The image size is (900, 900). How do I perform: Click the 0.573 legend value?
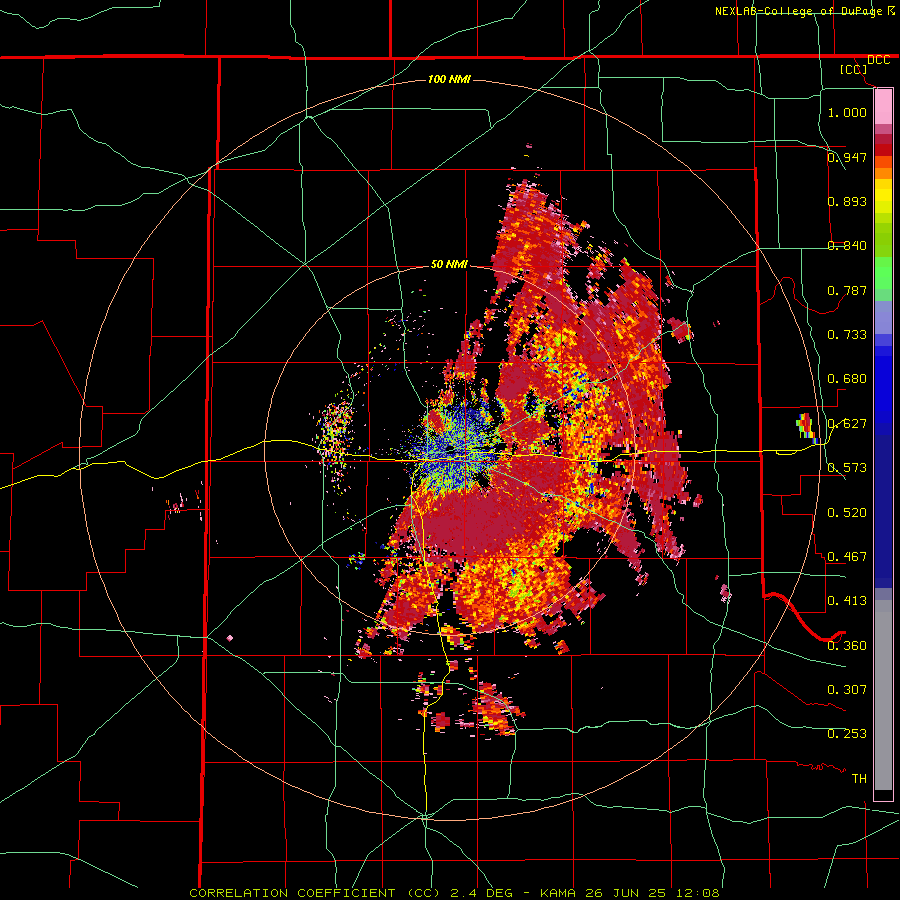(847, 468)
